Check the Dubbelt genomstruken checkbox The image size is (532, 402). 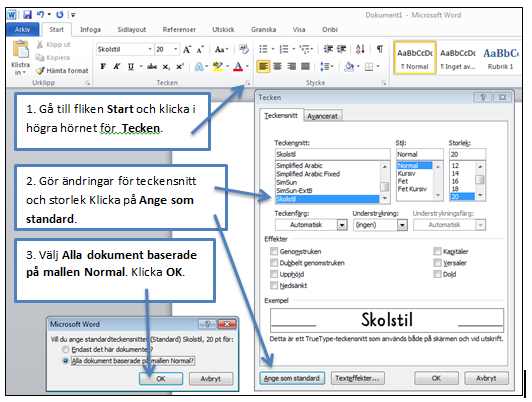click(x=274, y=263)
